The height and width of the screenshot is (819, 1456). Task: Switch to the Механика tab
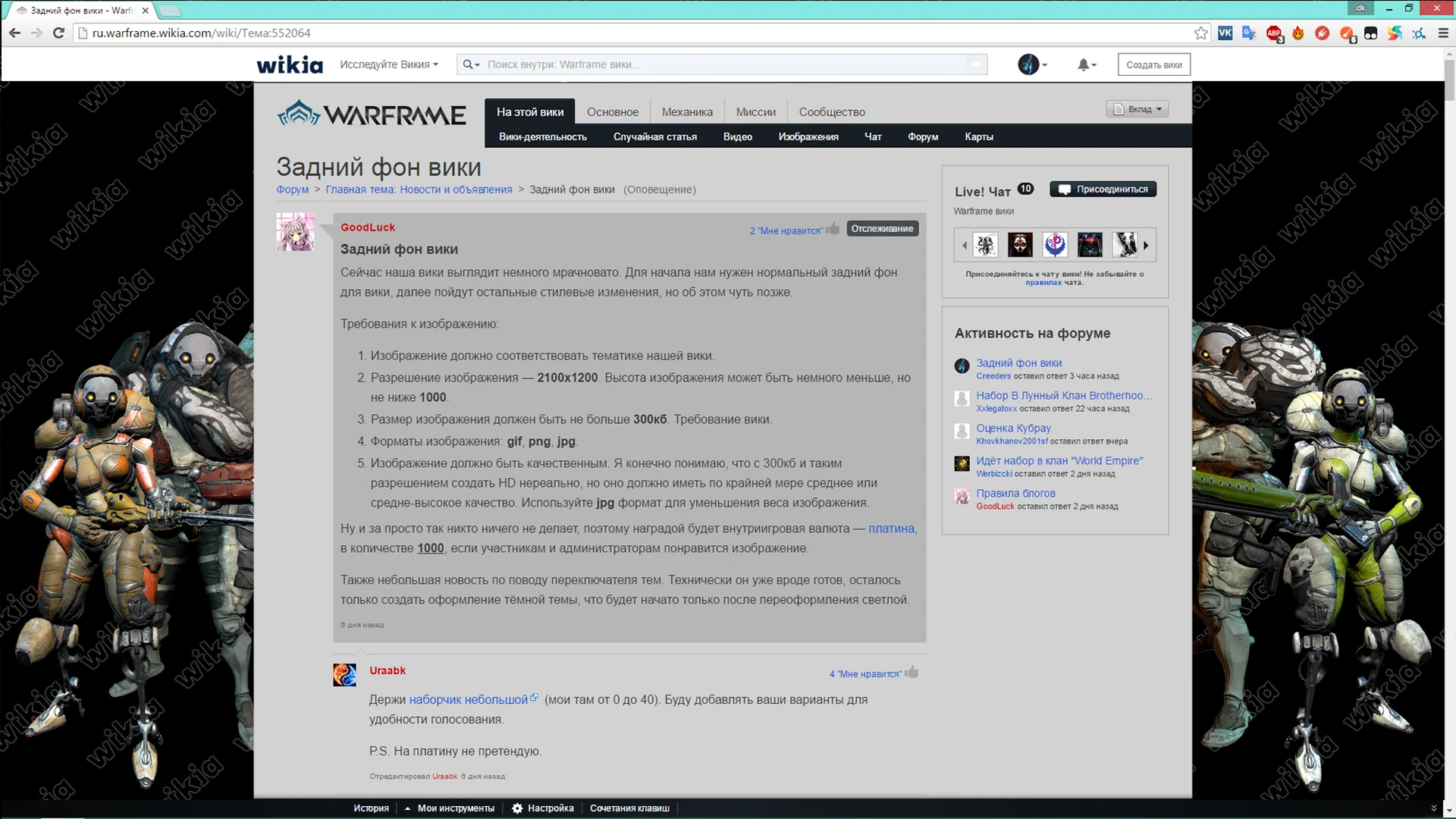coord(687,111)
